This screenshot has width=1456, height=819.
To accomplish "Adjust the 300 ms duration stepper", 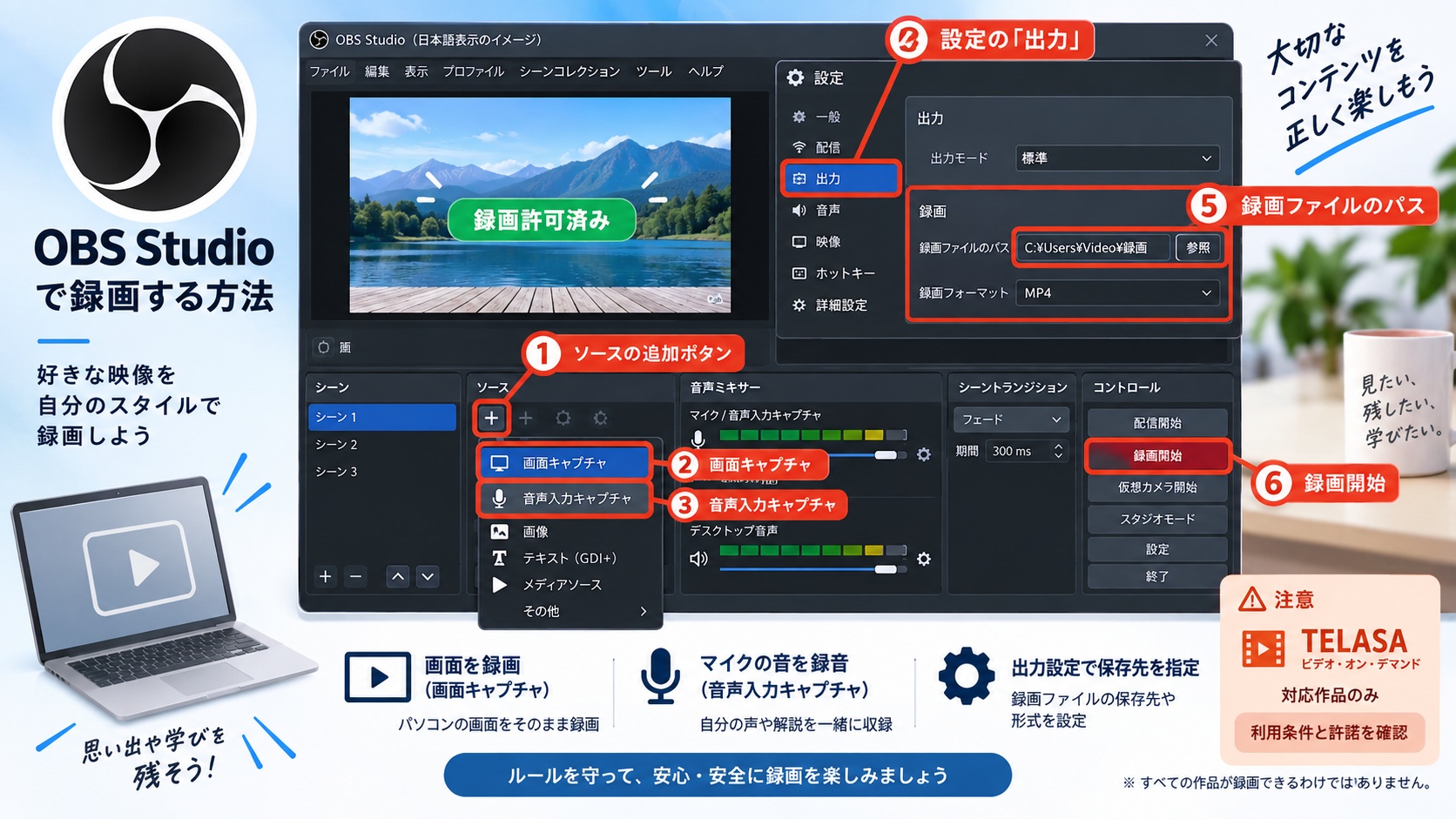I will click(x=1058, y=451).
